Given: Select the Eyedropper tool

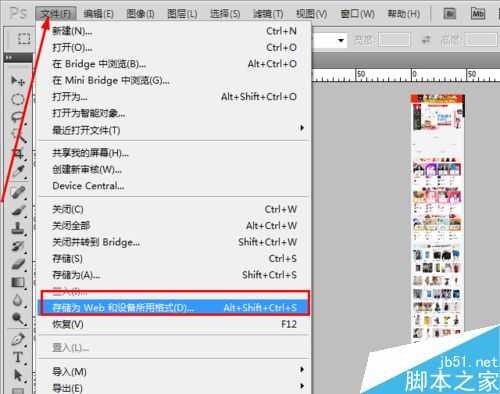Looking at the screenshot, I should [x=18, y=171].
